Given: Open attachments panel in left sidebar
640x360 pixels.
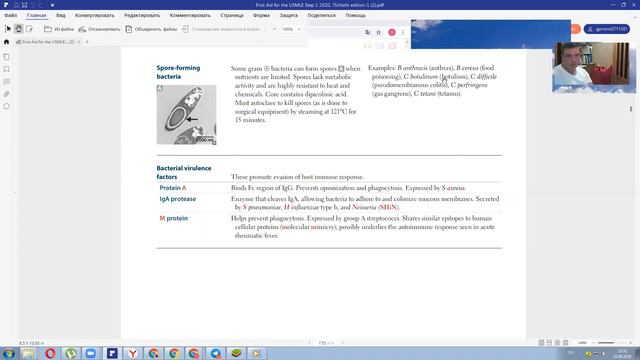Looking at the screenshot, I should coord(7,94).
